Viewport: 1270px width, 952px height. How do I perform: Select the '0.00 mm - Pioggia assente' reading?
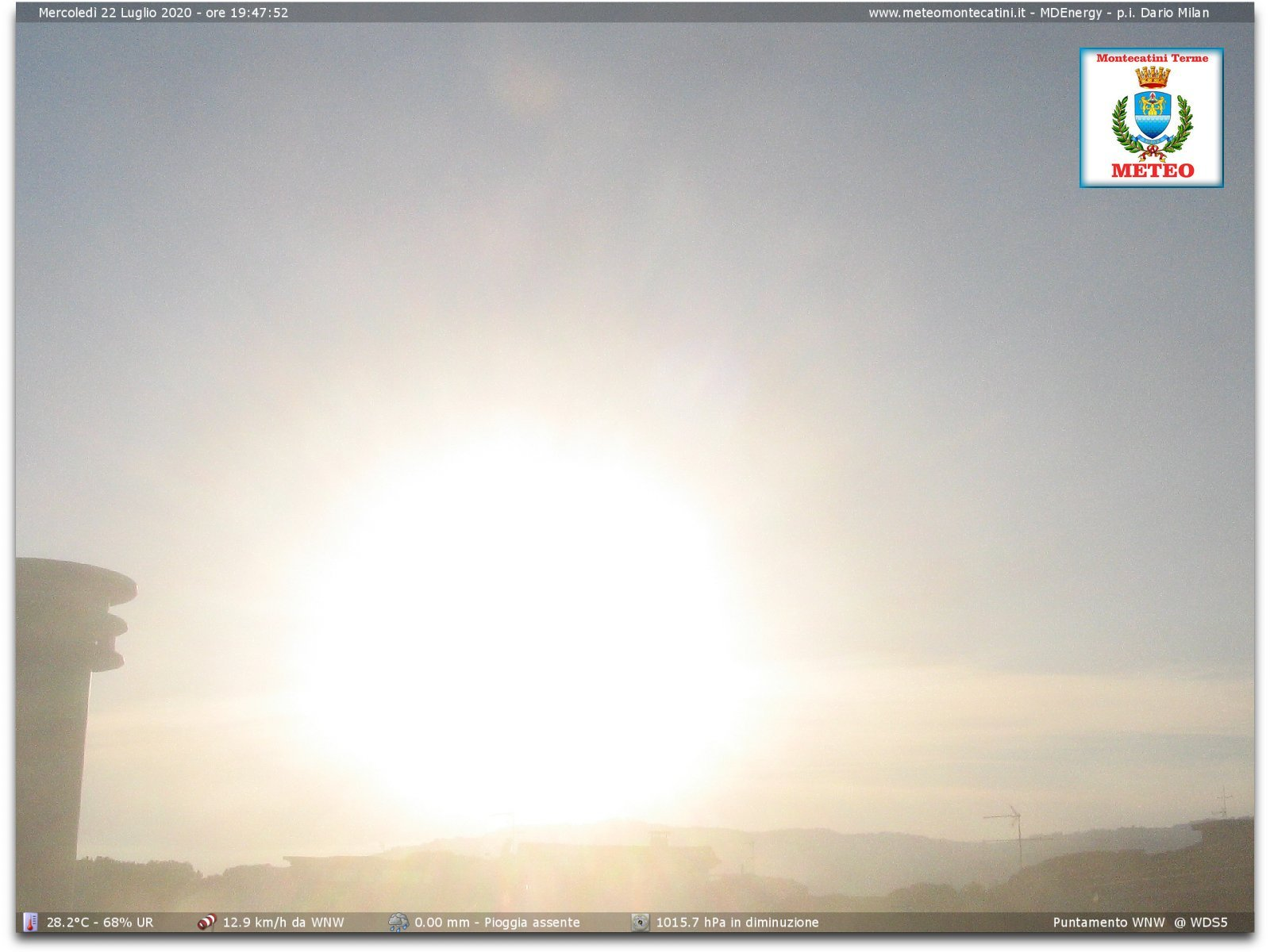coord(497,922)
